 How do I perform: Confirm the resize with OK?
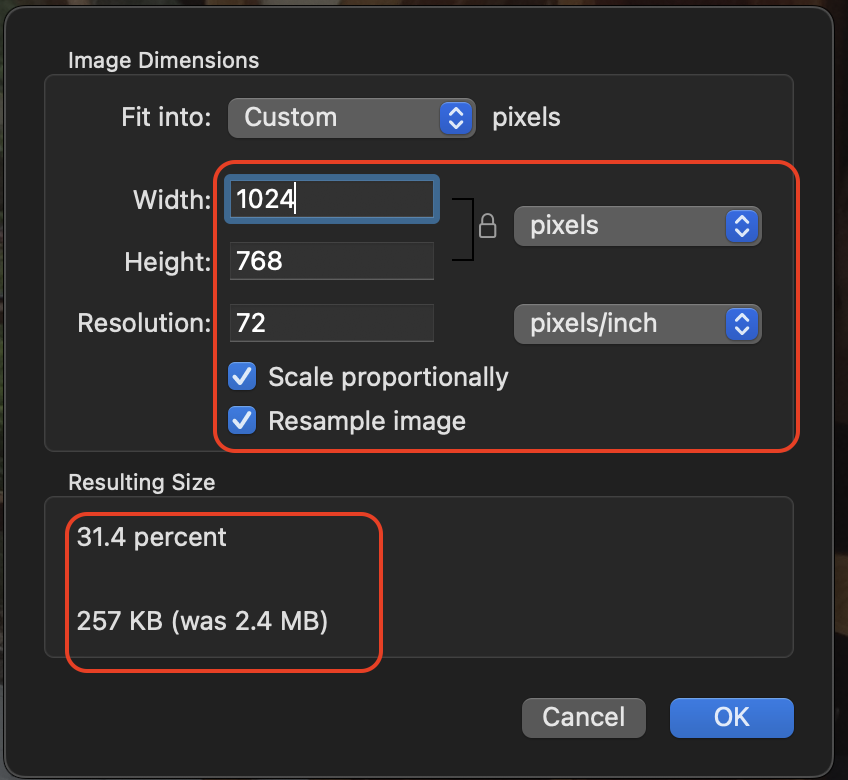pyautogui.click(x=732, y=718)
